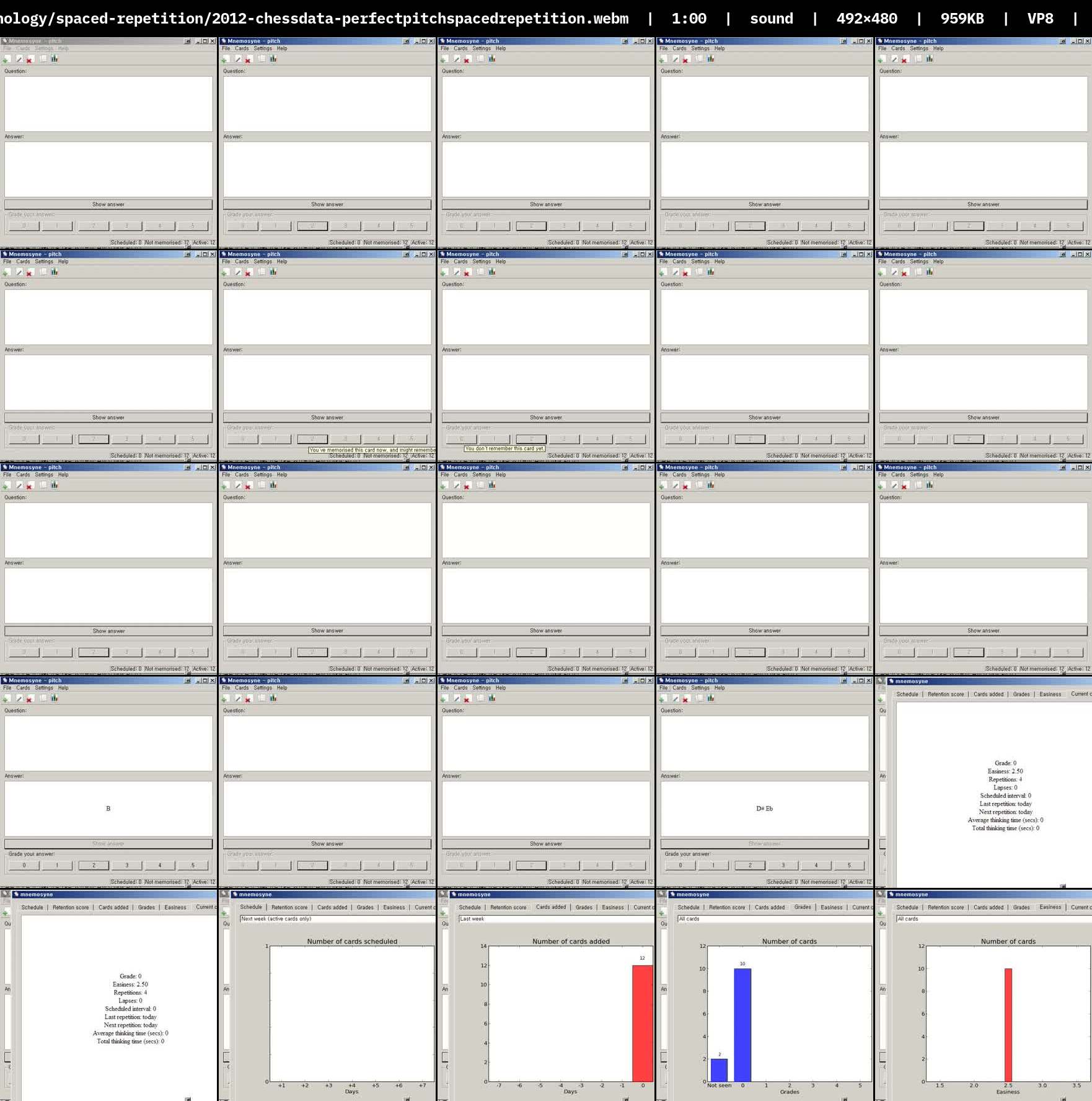Click the add card icon in the window showing answer B
Image resolution: width=1092 pixels, height=1101 pixels.
tap(7, 698)
